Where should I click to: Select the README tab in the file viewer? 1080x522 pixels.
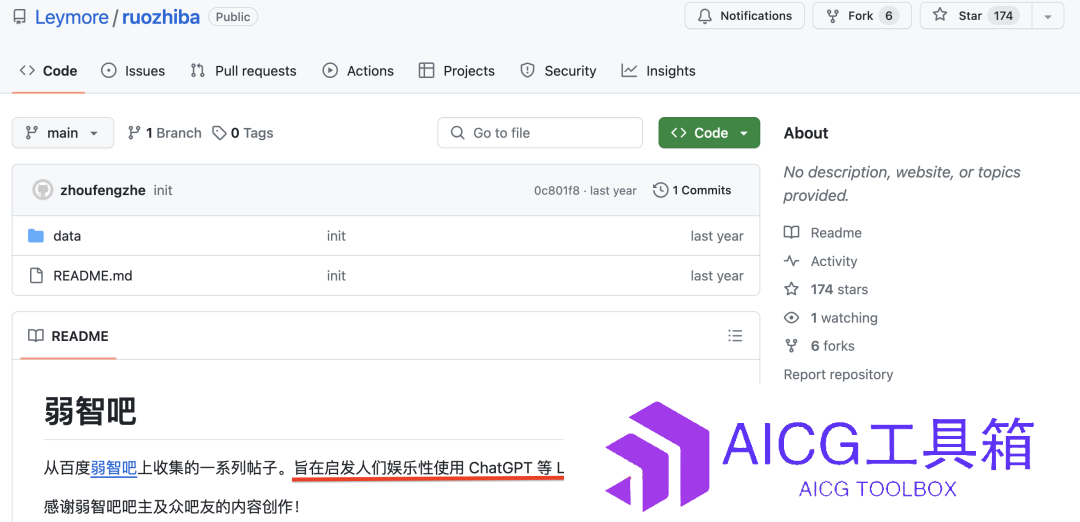pyautogui.click(x=68, y=336)
